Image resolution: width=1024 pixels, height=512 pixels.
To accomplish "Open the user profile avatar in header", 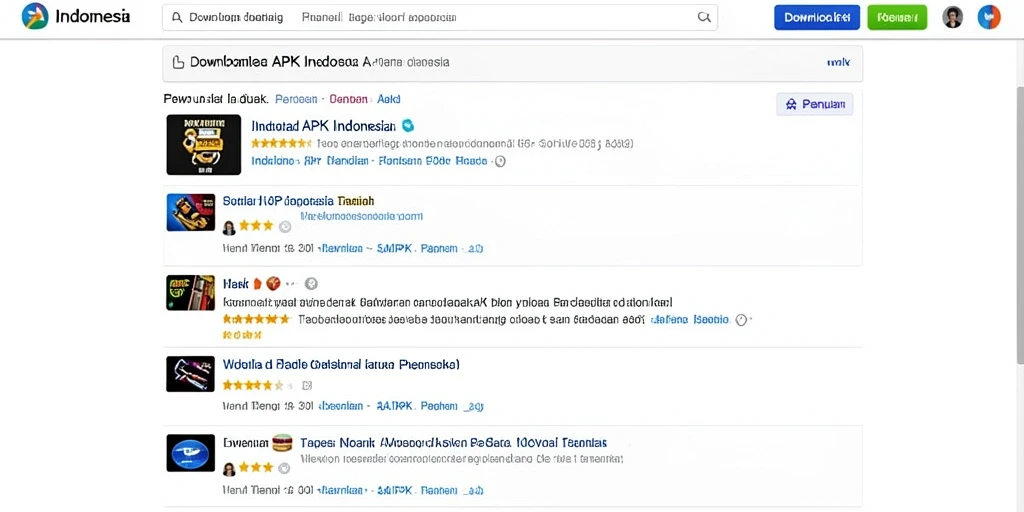I will [x=953, y=17].
